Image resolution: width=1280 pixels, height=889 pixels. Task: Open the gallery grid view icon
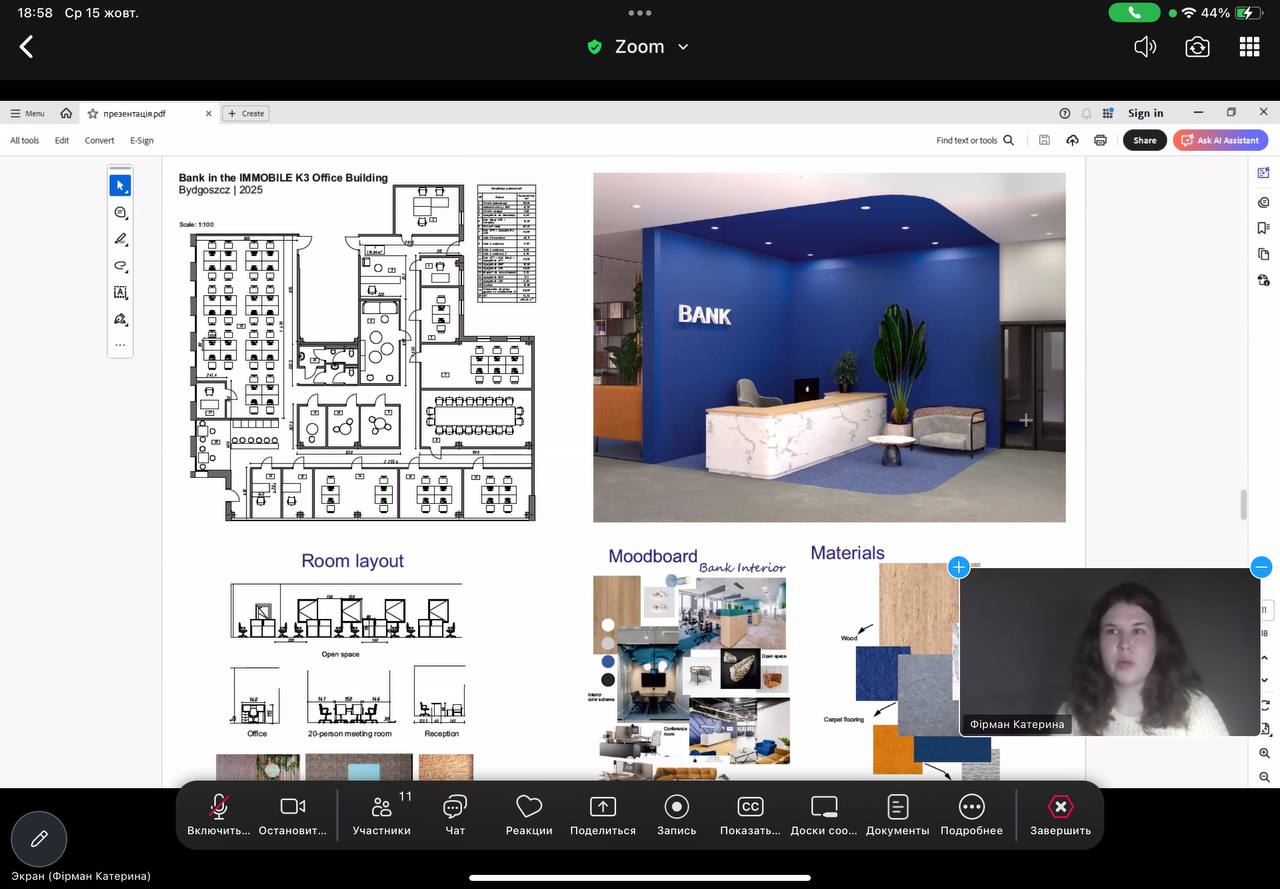tap(1249, 47)
